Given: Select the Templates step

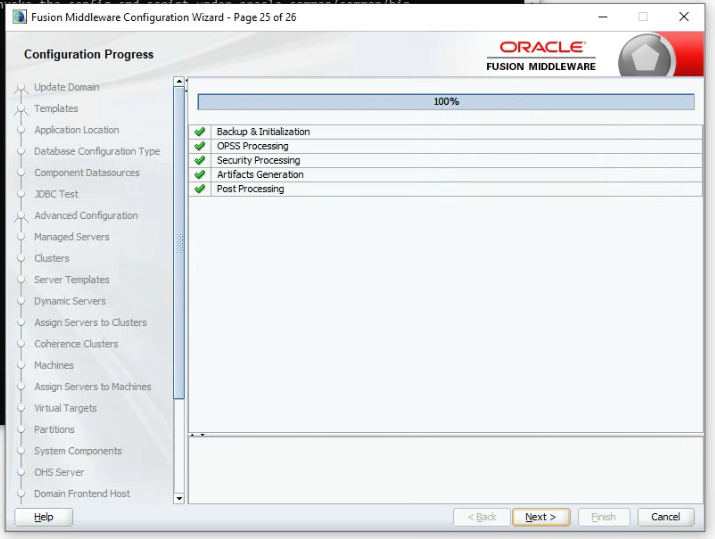Looking at the screenshot, I should 56,109.
